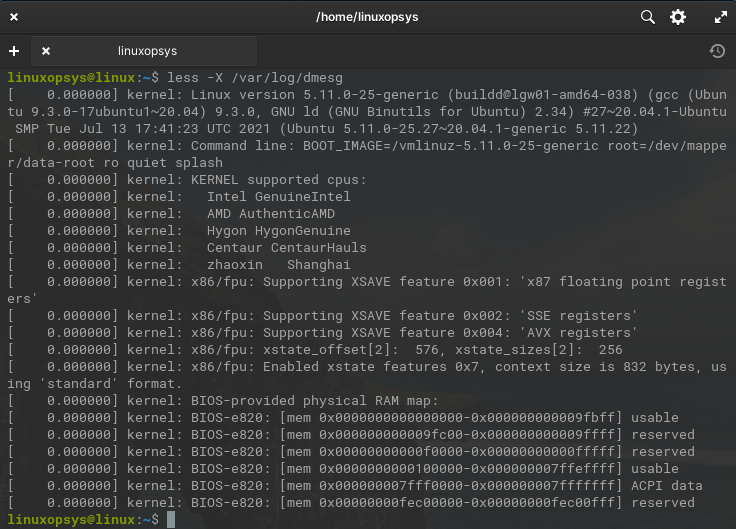Click the command 'less -X /var/log/dmesg'
The width and height of the screenshot is (736, 529).
[x=255, y=77]
